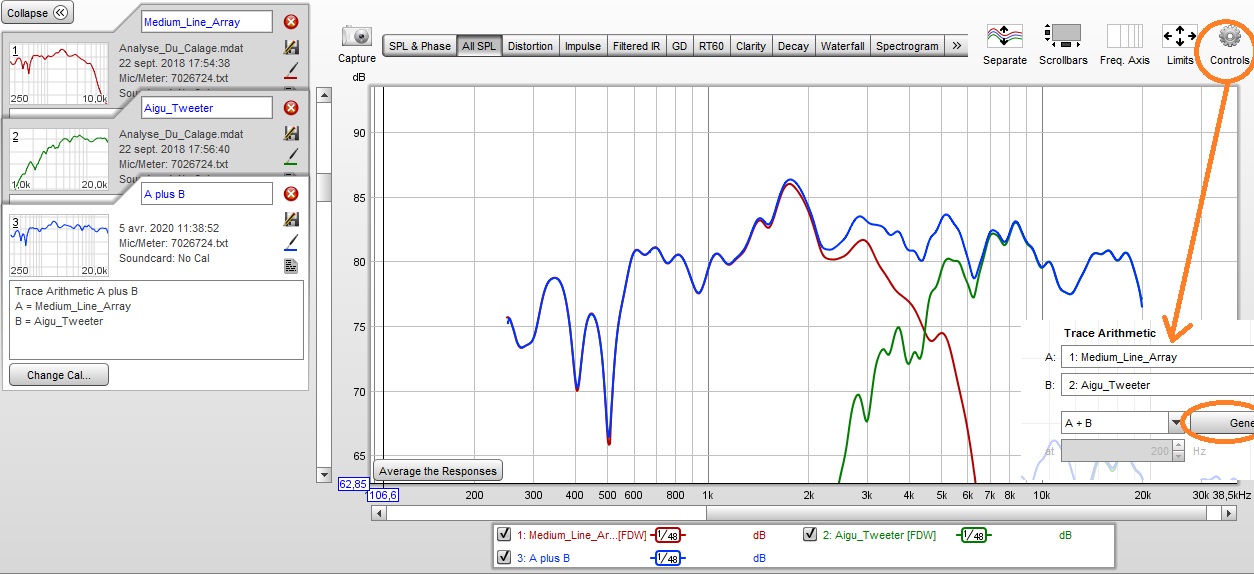Show more graph tabs with double chevron

tap(957, 46)
